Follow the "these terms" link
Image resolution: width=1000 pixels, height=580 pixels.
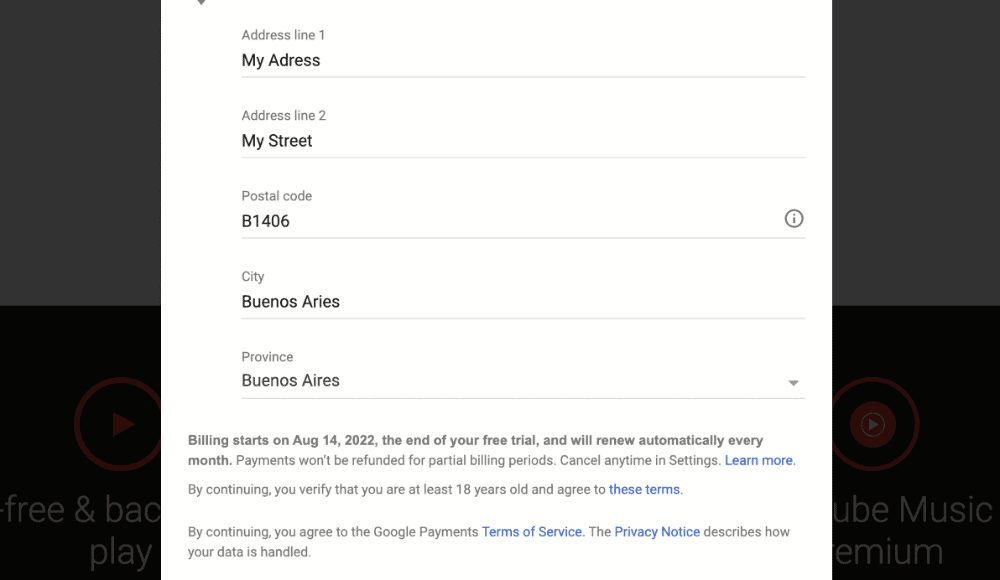click(644, 490)
